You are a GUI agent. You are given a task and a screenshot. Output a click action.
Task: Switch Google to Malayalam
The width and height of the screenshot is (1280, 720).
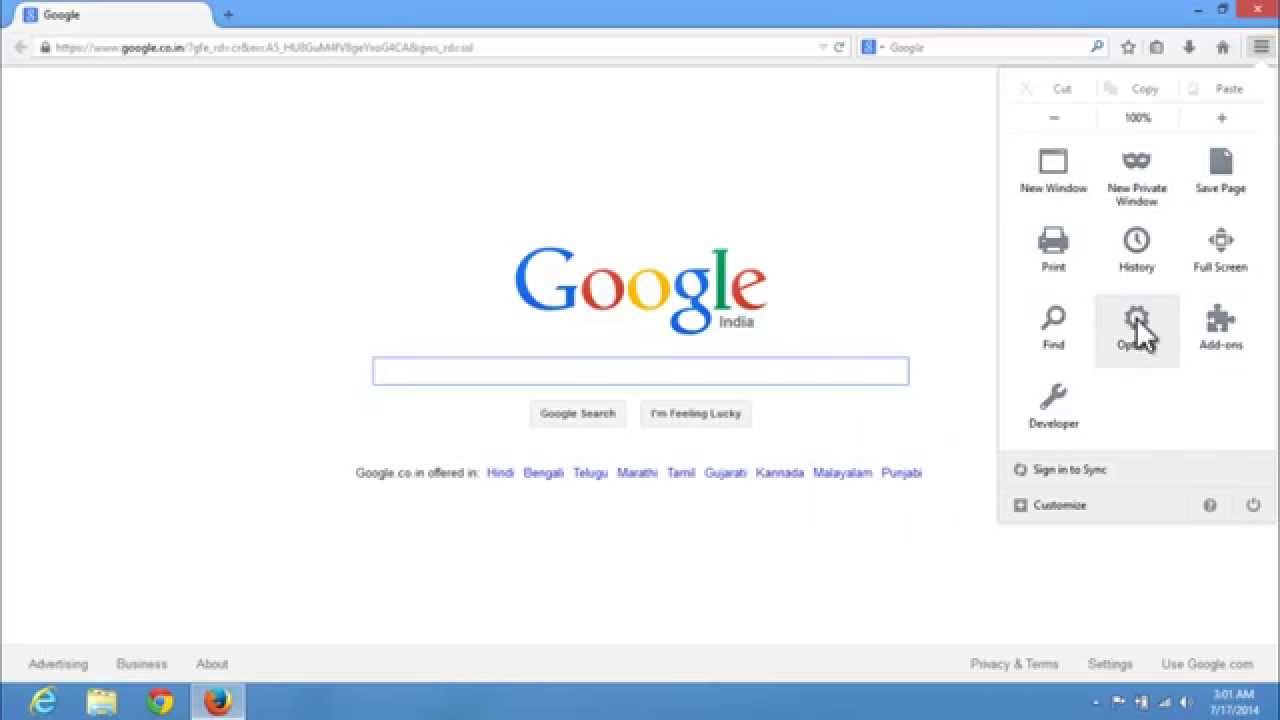tap(843, 473)
